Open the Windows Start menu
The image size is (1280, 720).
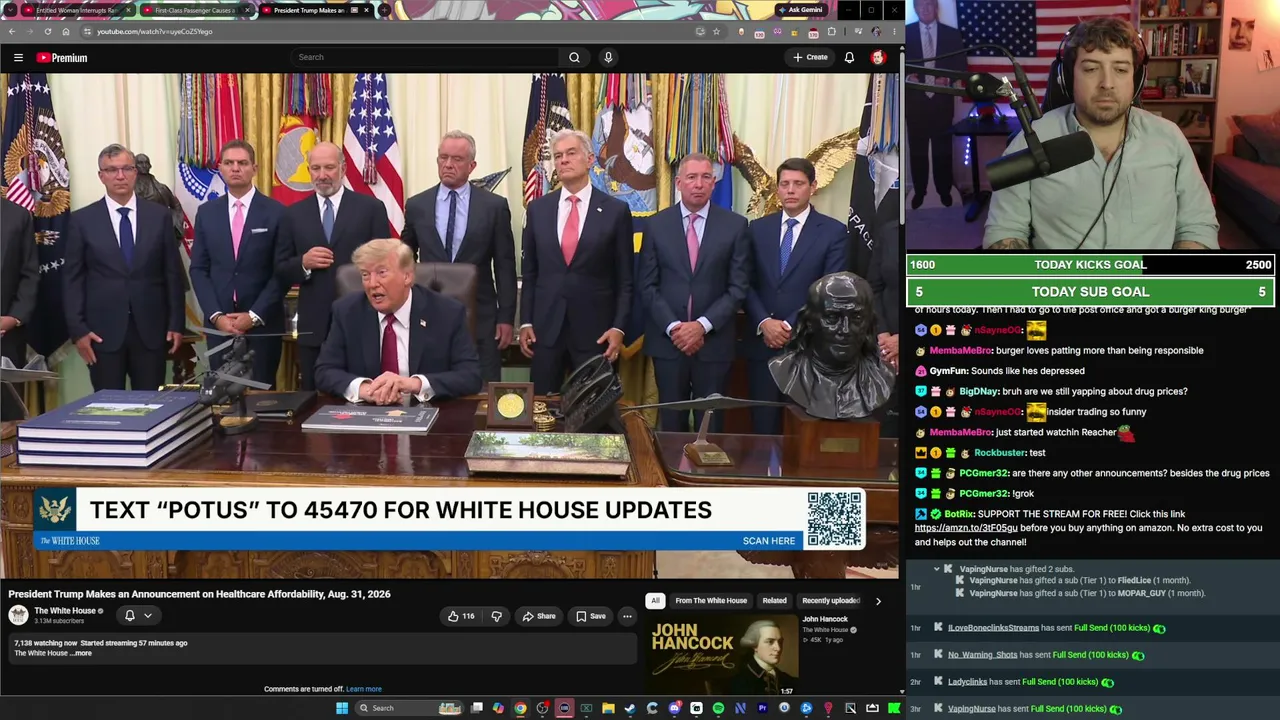[342, 708]
